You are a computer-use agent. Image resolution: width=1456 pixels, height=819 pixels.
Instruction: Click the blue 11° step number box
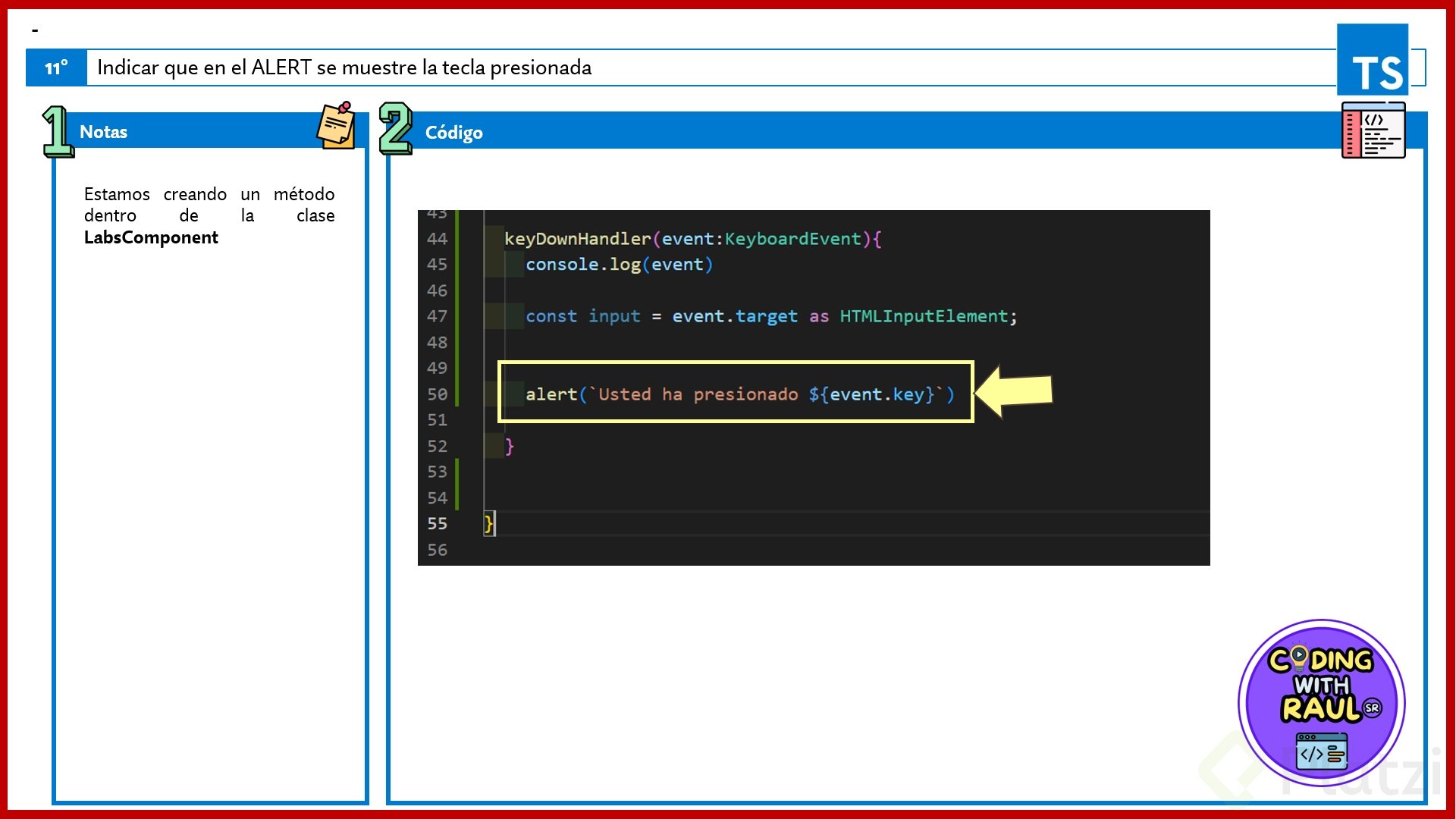(56, 67)
